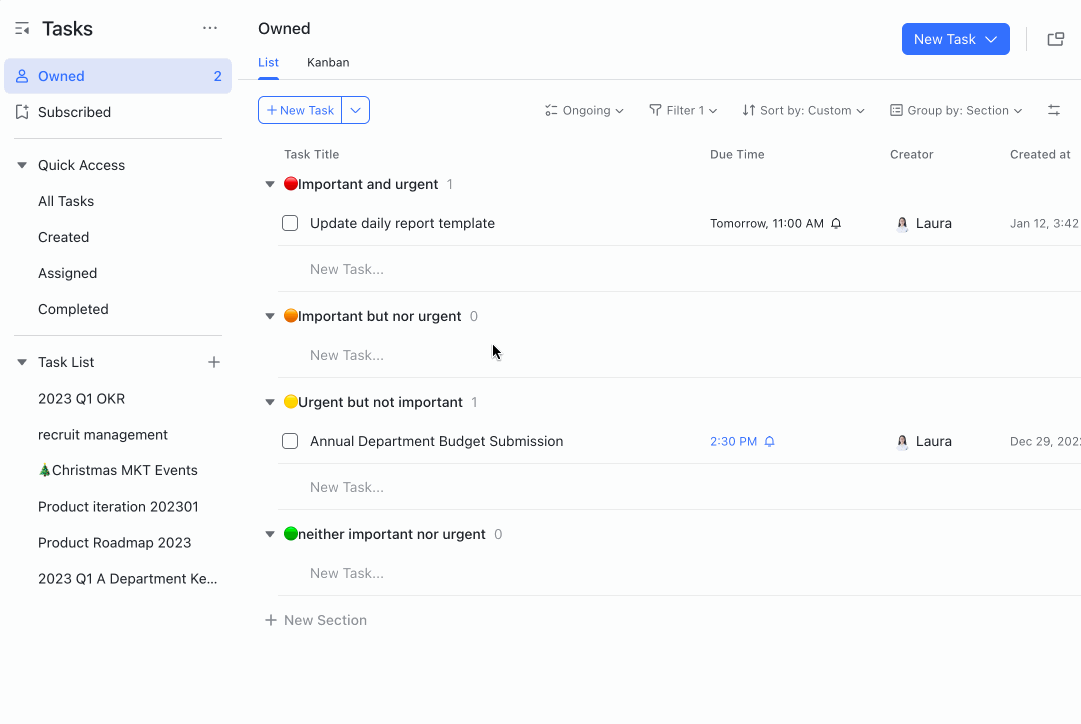The image size is (1081, 724).
Task: Click Laura's avatar in Update daily report row
Action: click(x=902, y=223)
